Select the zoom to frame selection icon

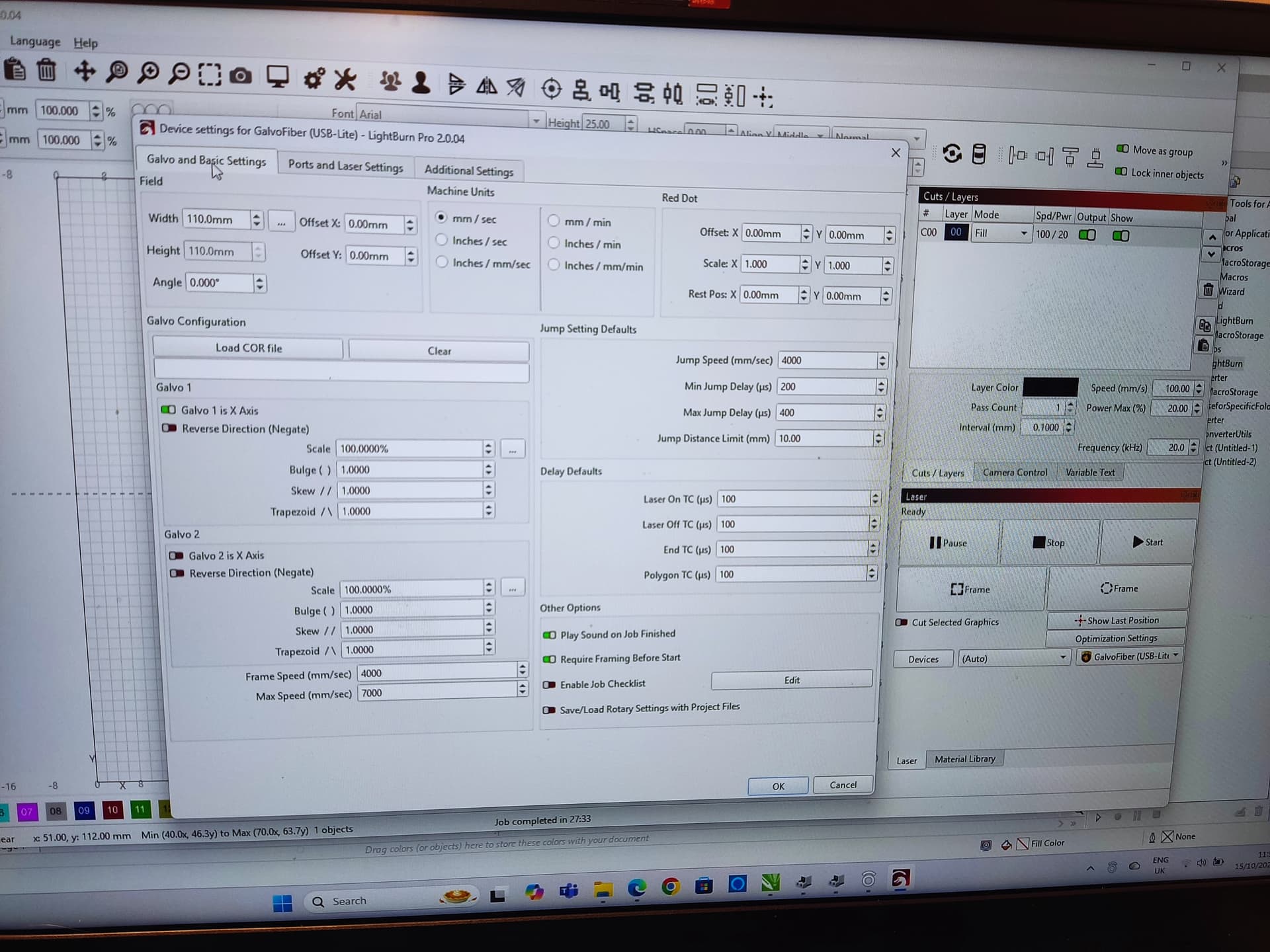209,75
